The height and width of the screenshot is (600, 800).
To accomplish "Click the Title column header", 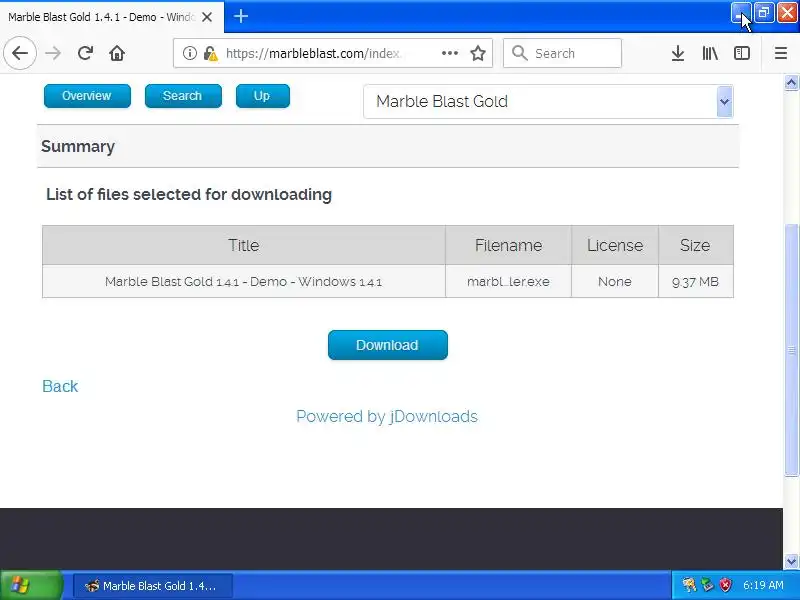I will (x=243, y=245).
